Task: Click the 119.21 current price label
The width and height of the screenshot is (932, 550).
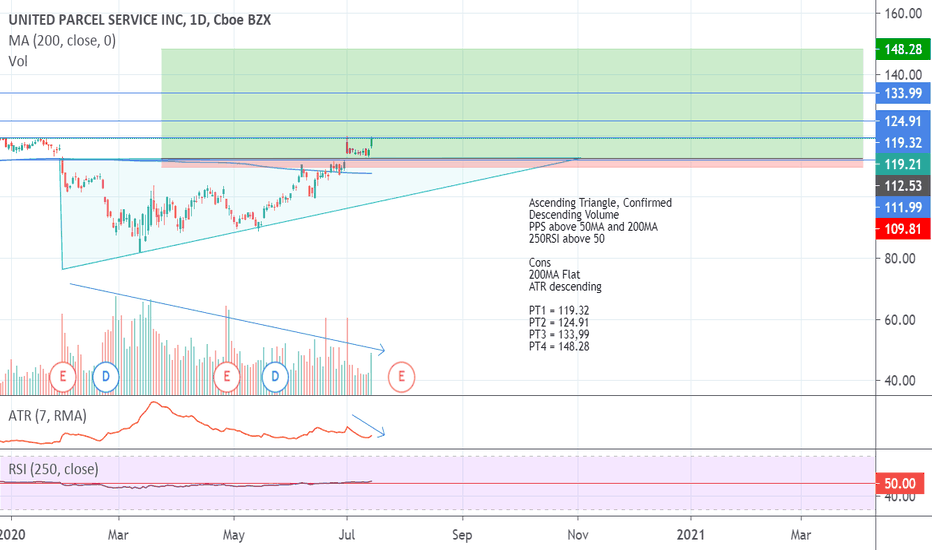Action: point(903,164)
